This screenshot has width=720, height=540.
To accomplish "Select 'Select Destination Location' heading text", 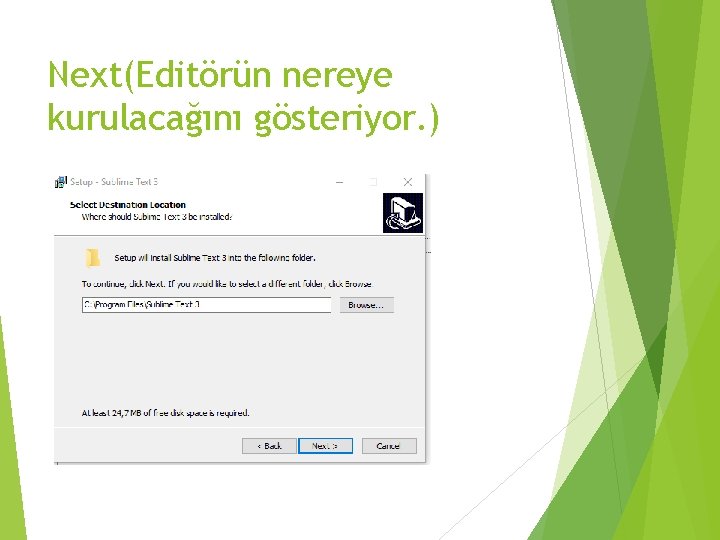I will pos(128,205).
